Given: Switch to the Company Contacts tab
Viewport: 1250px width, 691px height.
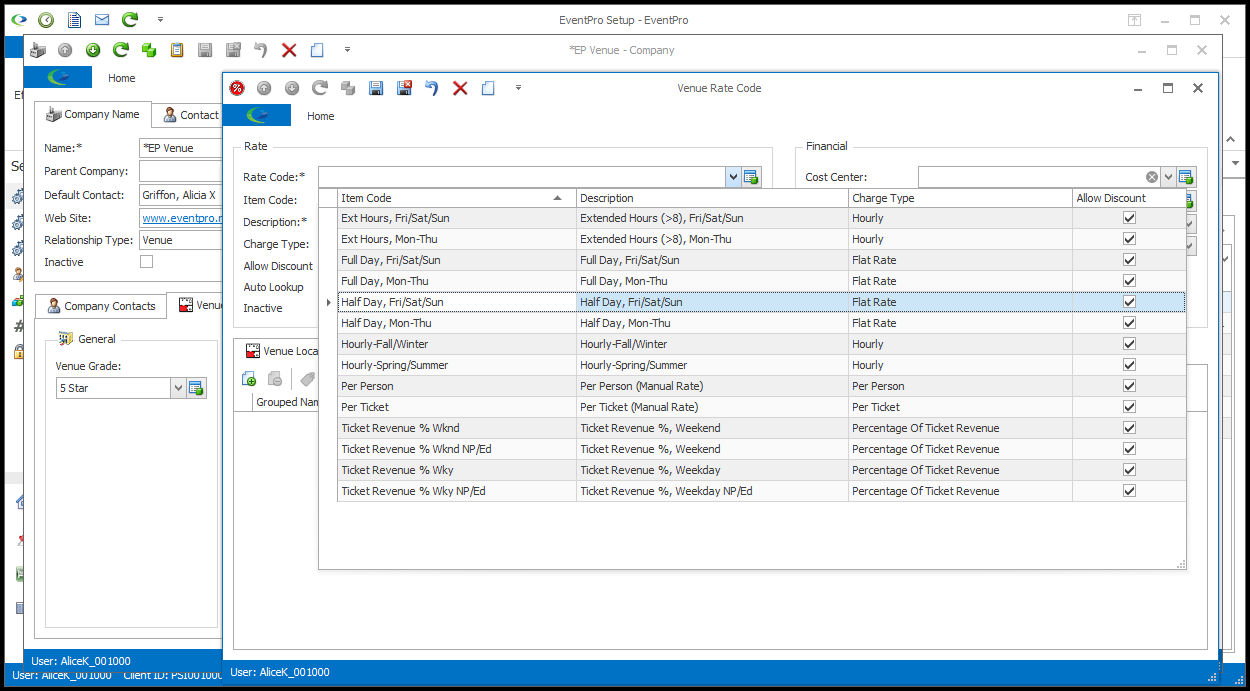Looking at the screenshot, I should point(101,306).
